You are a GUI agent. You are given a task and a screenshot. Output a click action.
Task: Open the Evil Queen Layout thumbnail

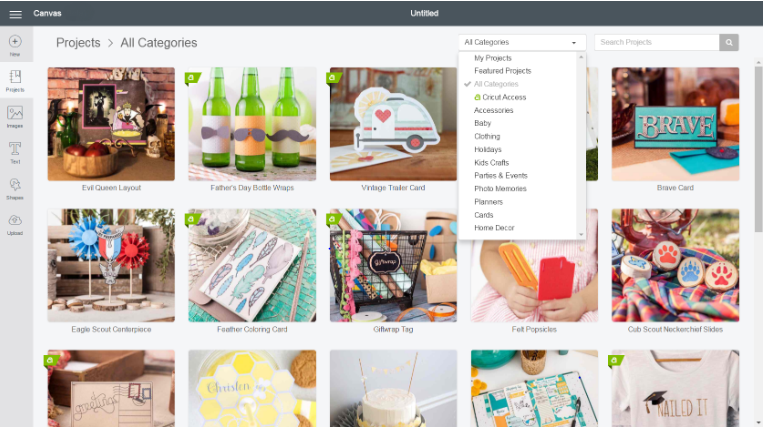(111, 124)
